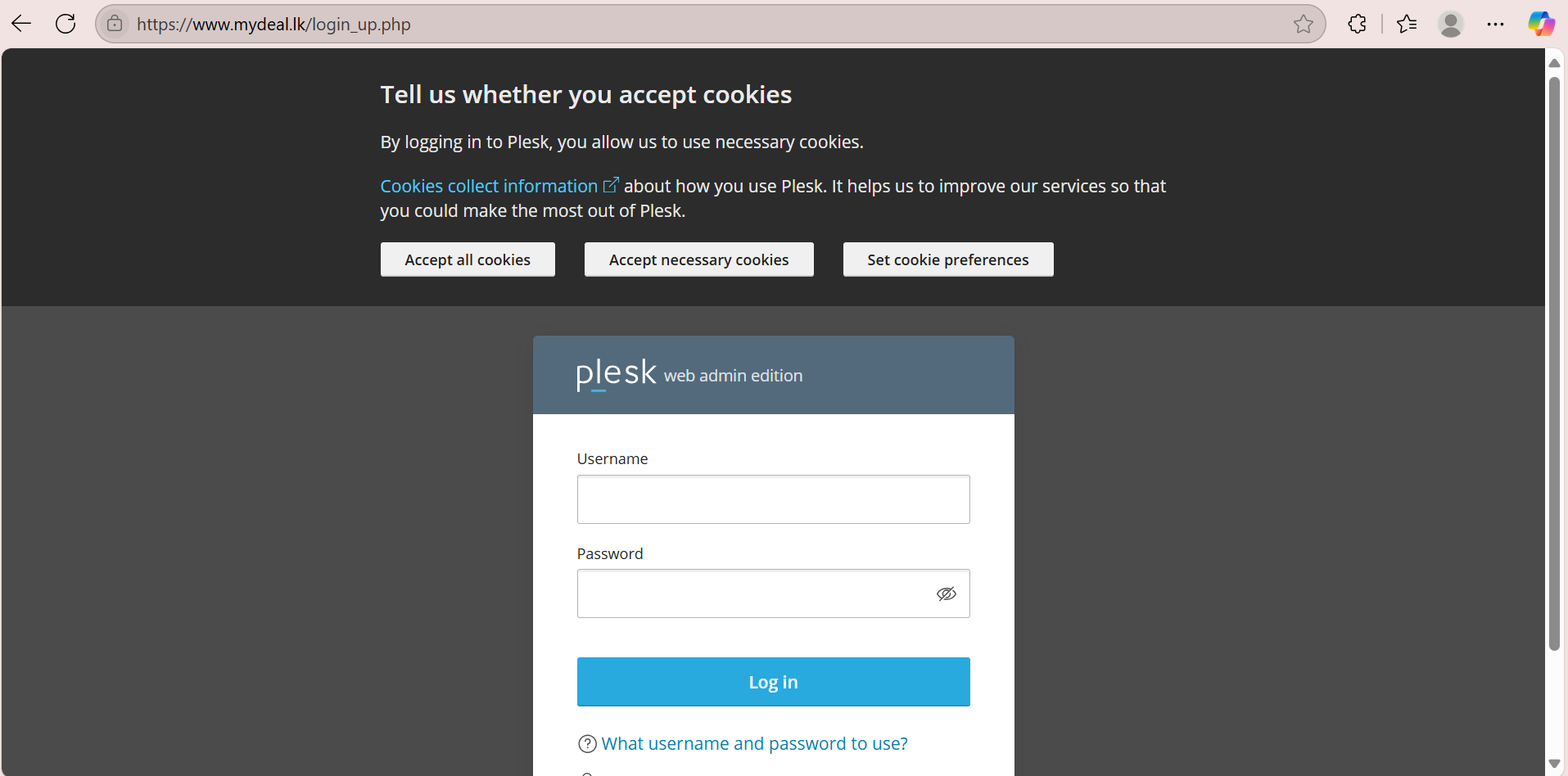Open Cookies collect information link
Screen dimensions: 1568x776
point(489,187)
